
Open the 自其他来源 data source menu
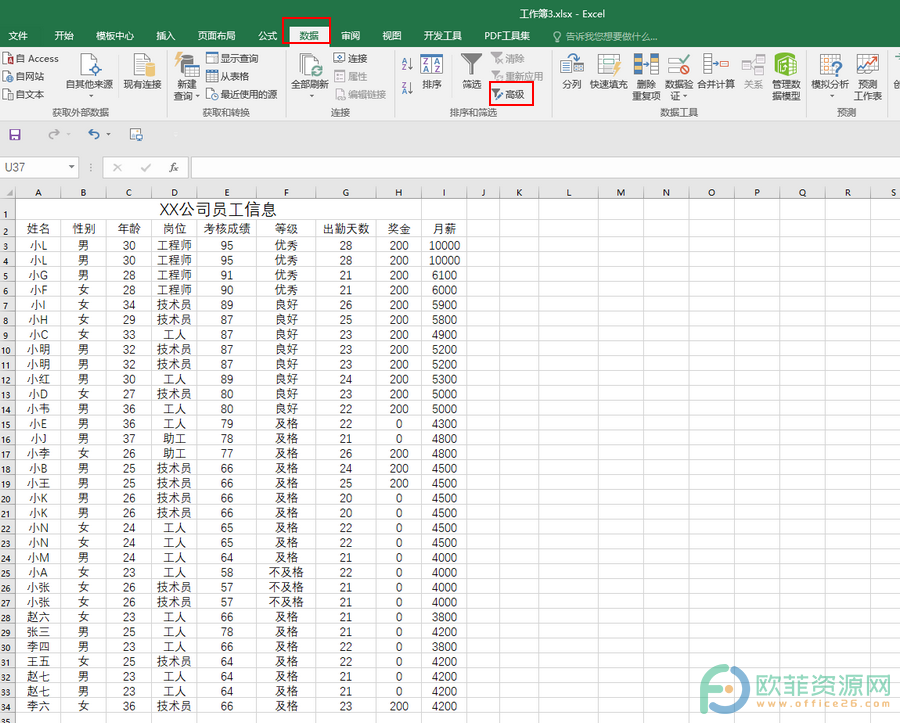click(89, 75)
